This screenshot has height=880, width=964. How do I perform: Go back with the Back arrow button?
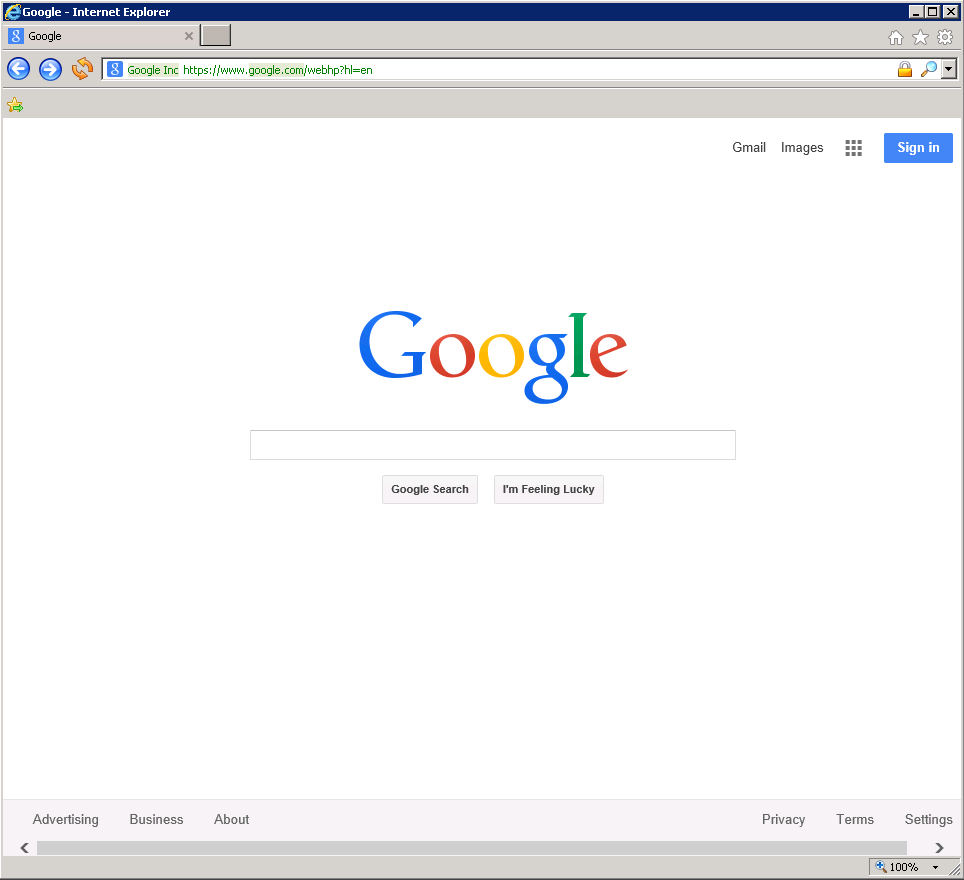[18, 69]
